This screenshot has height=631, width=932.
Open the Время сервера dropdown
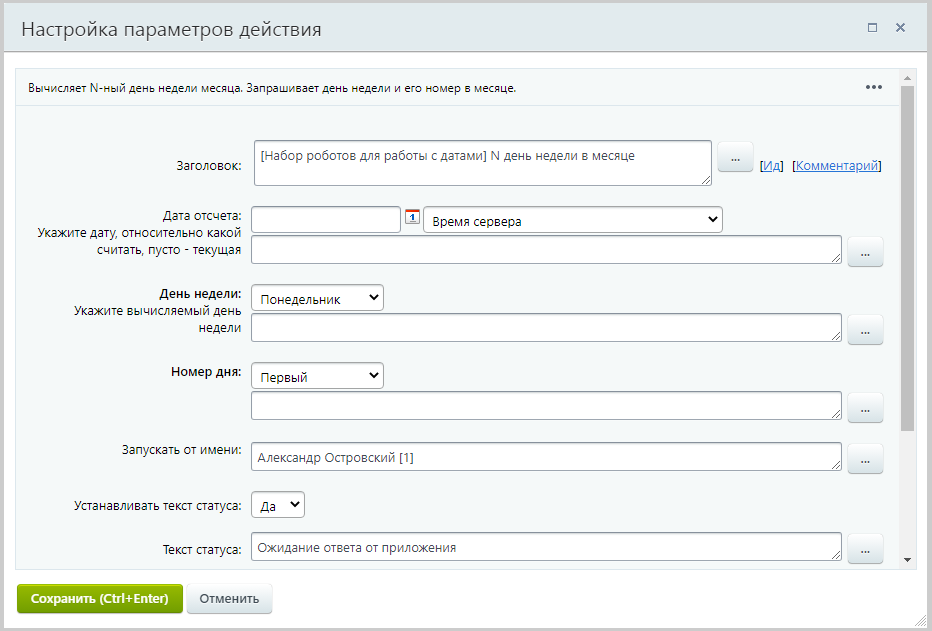pos(573,220)
